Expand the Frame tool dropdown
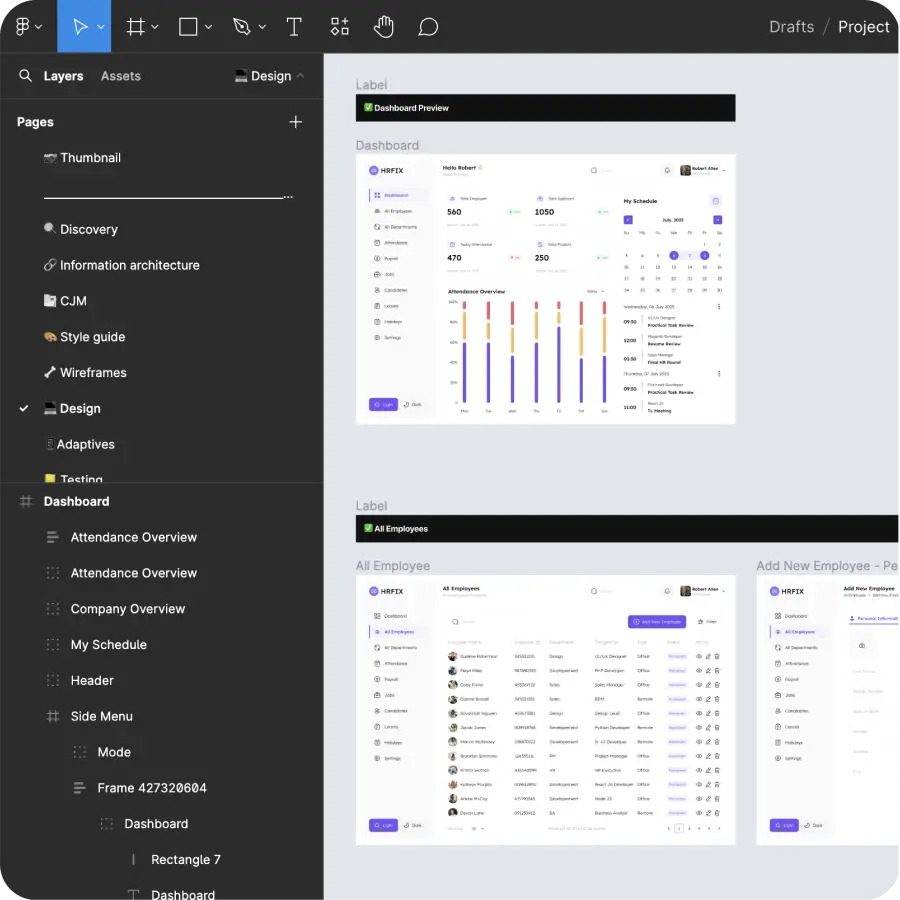This screenshot has width=900, height=900. (153, 26)
